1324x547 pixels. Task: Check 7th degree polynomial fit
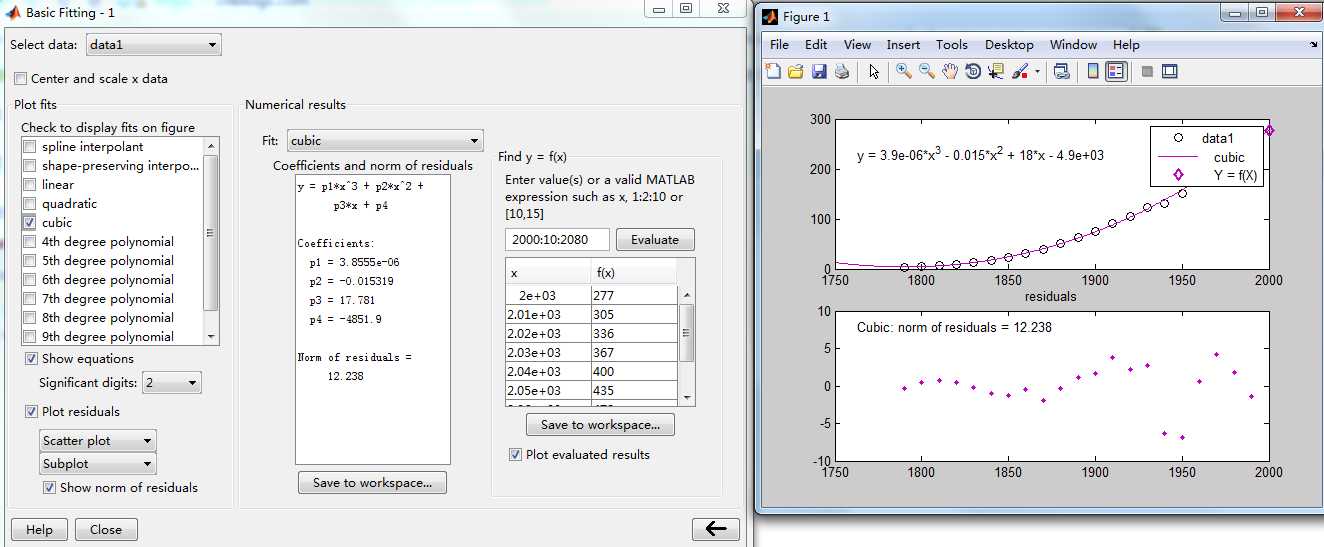30,299
